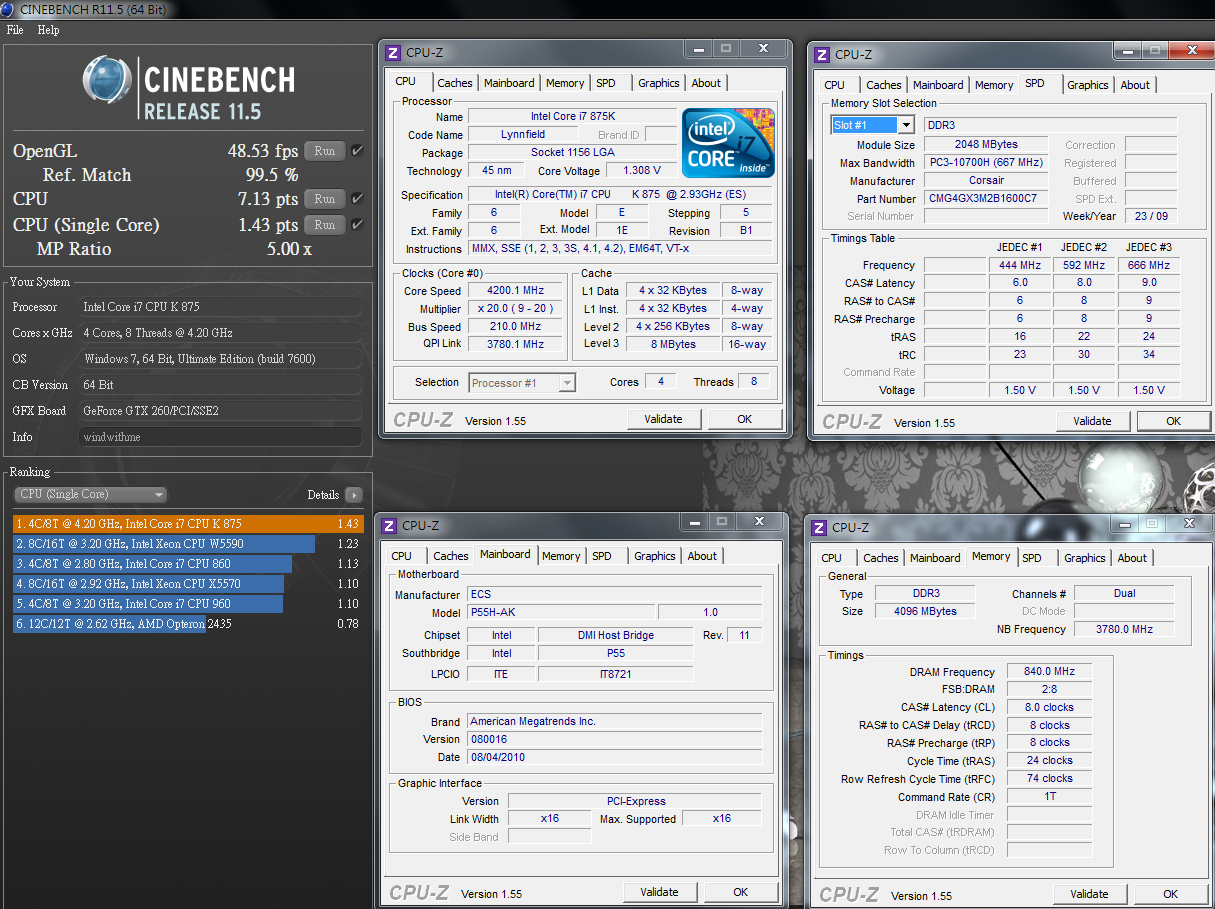Toggle the CPU test checkbox
Viewport: 1215px width, 909px height.
click(x=358, y=199)
